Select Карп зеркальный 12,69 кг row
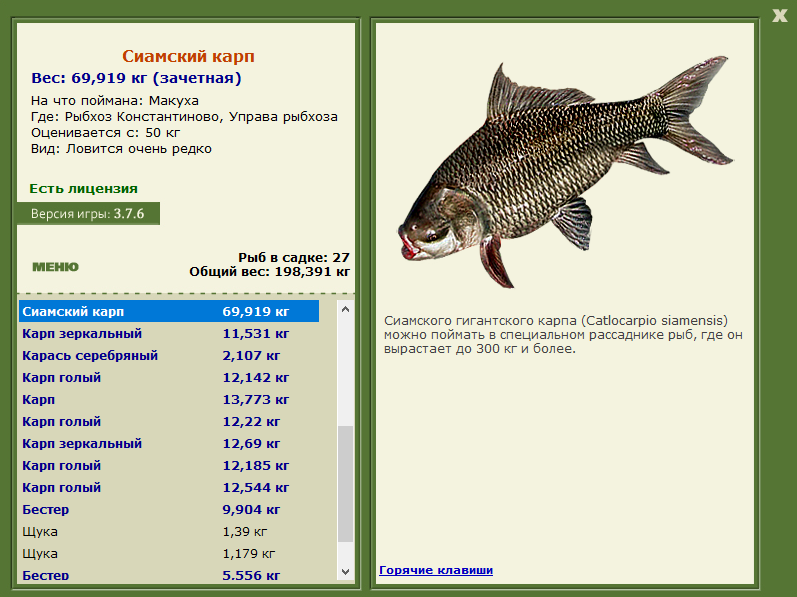797x597 pixels. [x=169, y=444]
